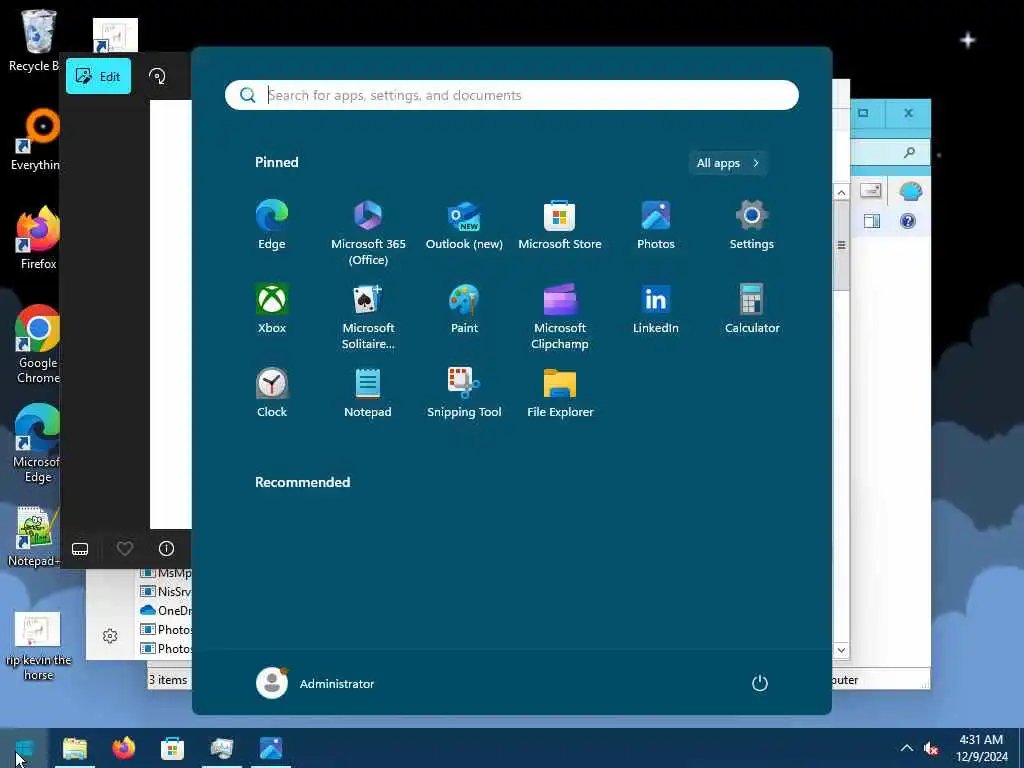Show file info in Photos window
Image resolution: width=1024 pixels, height=768 pixels.
[167, 549]
